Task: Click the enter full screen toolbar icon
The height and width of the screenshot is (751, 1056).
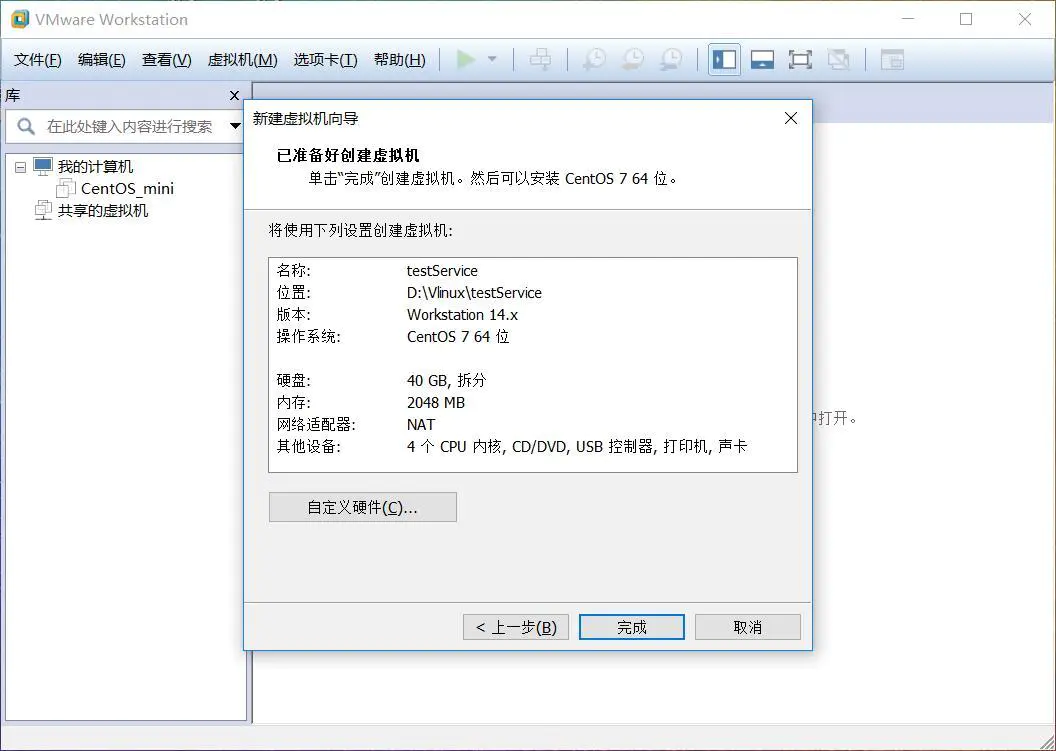Action: pyautogui.click(x=800, y=59)
